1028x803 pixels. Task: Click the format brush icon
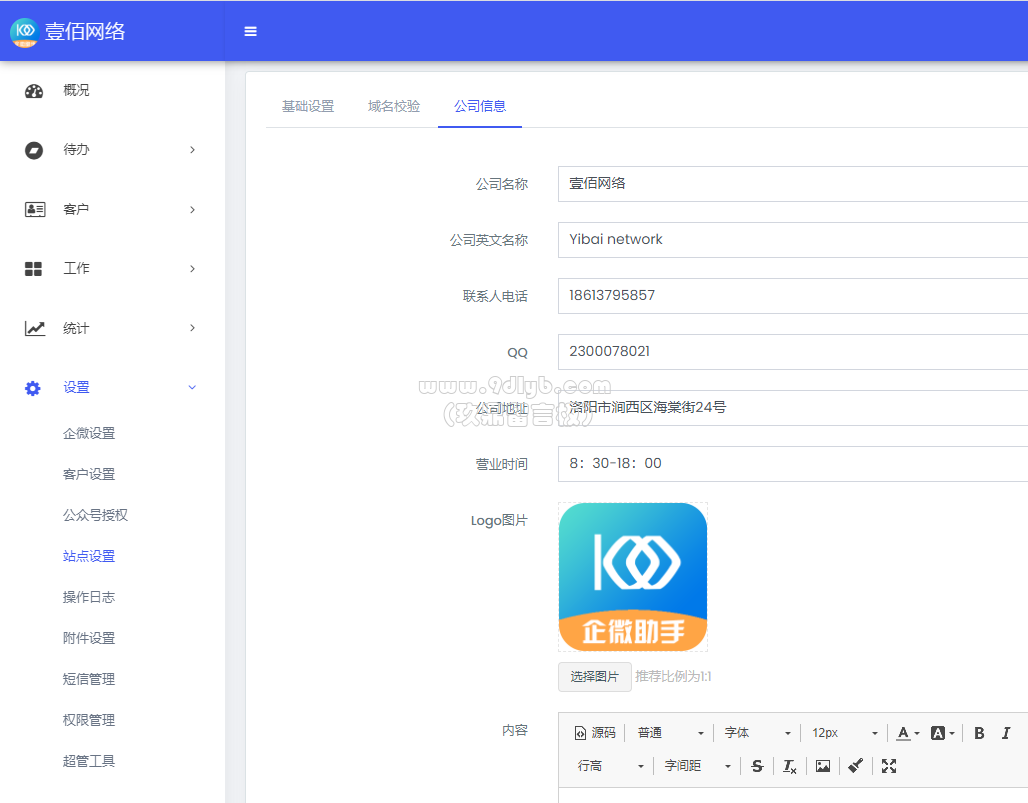point(856,766)
